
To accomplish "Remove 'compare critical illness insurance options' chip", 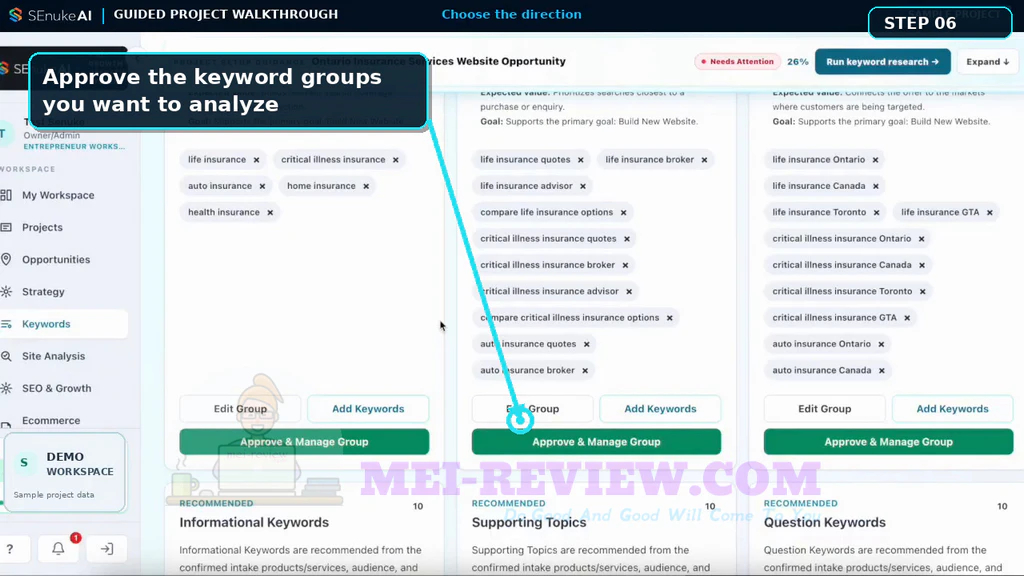I will point(670,318).
